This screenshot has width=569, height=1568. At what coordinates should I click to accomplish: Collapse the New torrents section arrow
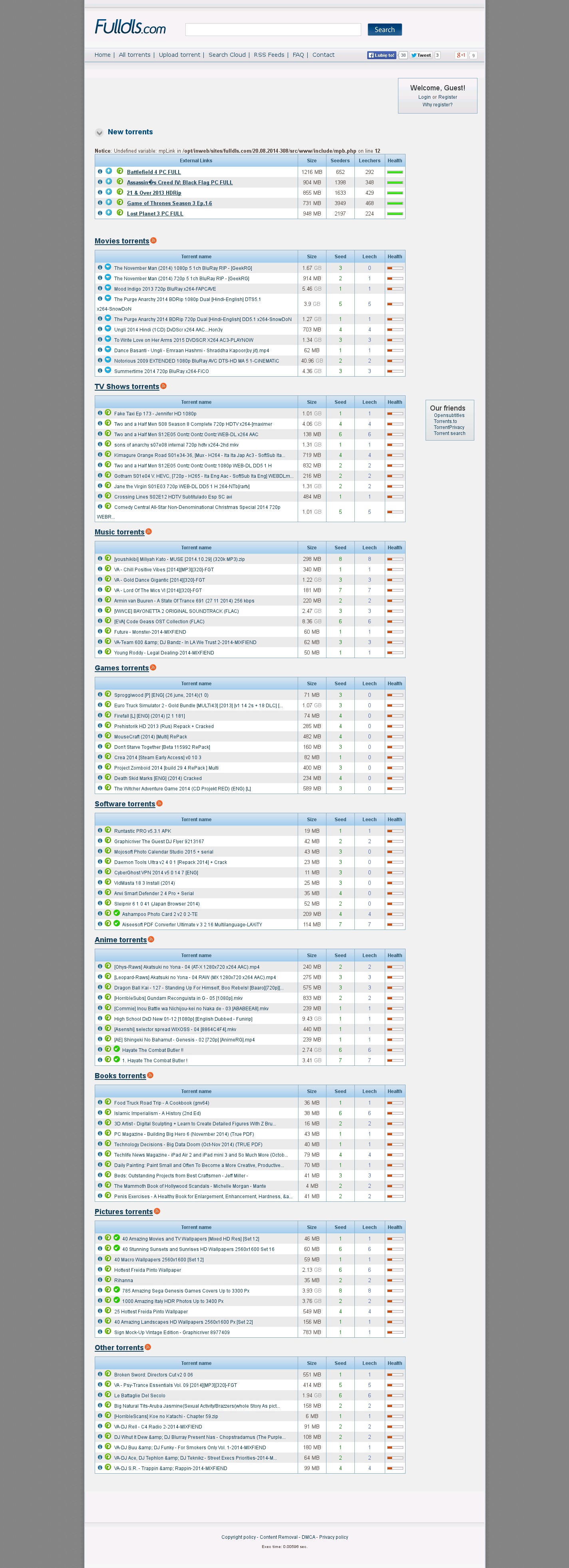[99, 133]
